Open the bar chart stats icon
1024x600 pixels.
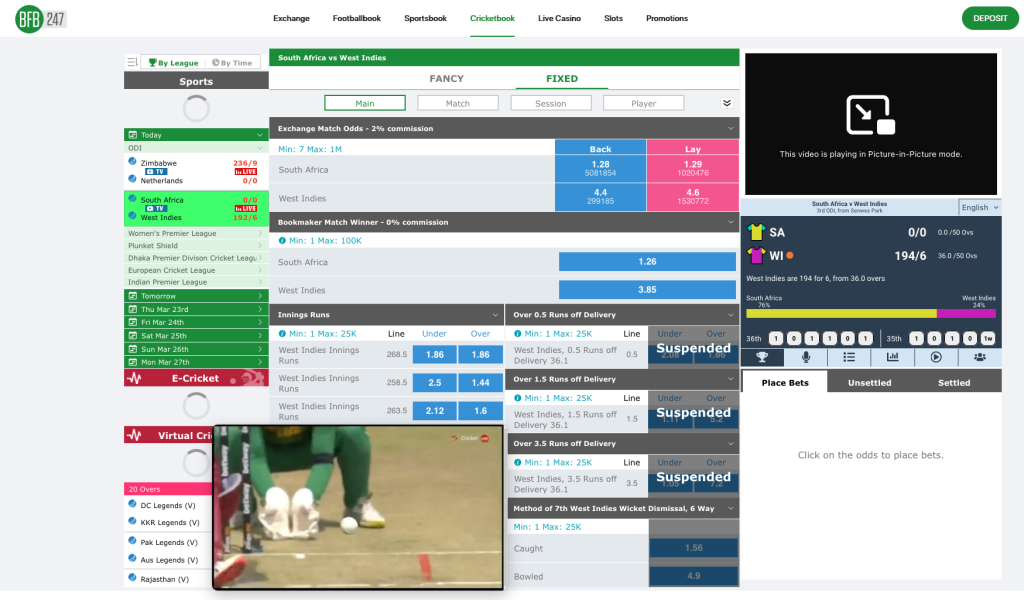[x=892, y=357]
